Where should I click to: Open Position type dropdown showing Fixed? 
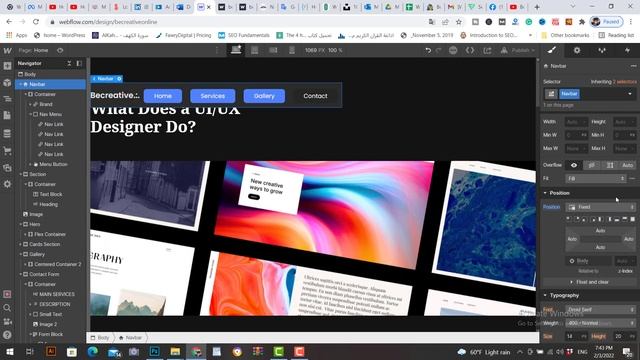pos(600,207)
